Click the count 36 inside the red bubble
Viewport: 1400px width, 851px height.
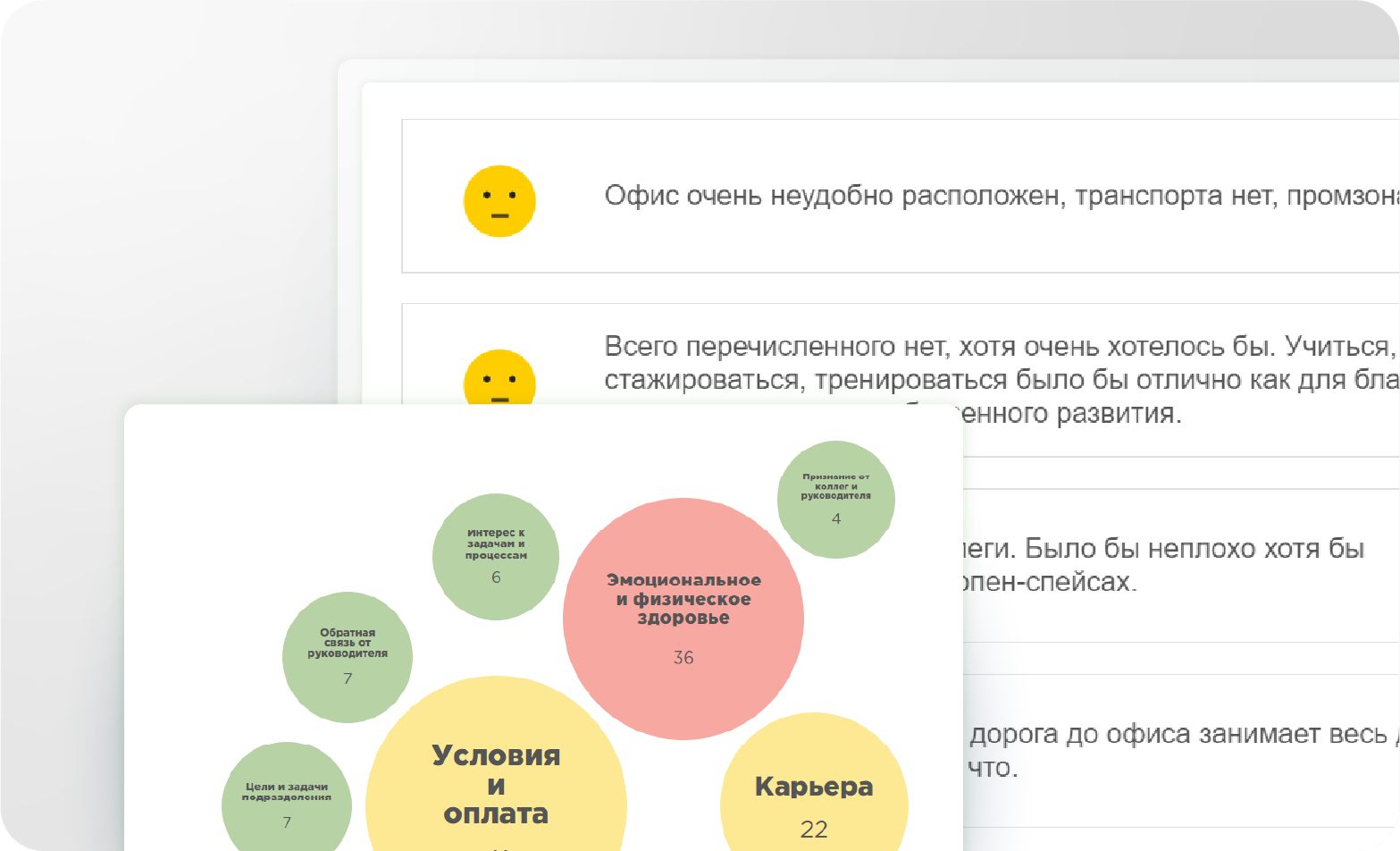pyautogui.click(x=683, y=658)
